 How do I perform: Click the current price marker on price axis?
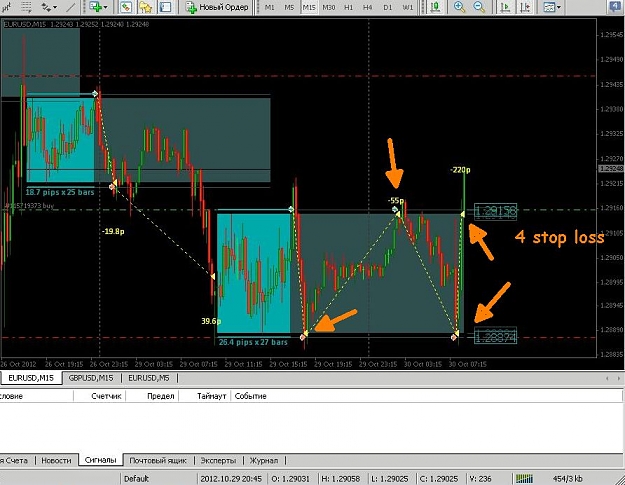point(611,169)
